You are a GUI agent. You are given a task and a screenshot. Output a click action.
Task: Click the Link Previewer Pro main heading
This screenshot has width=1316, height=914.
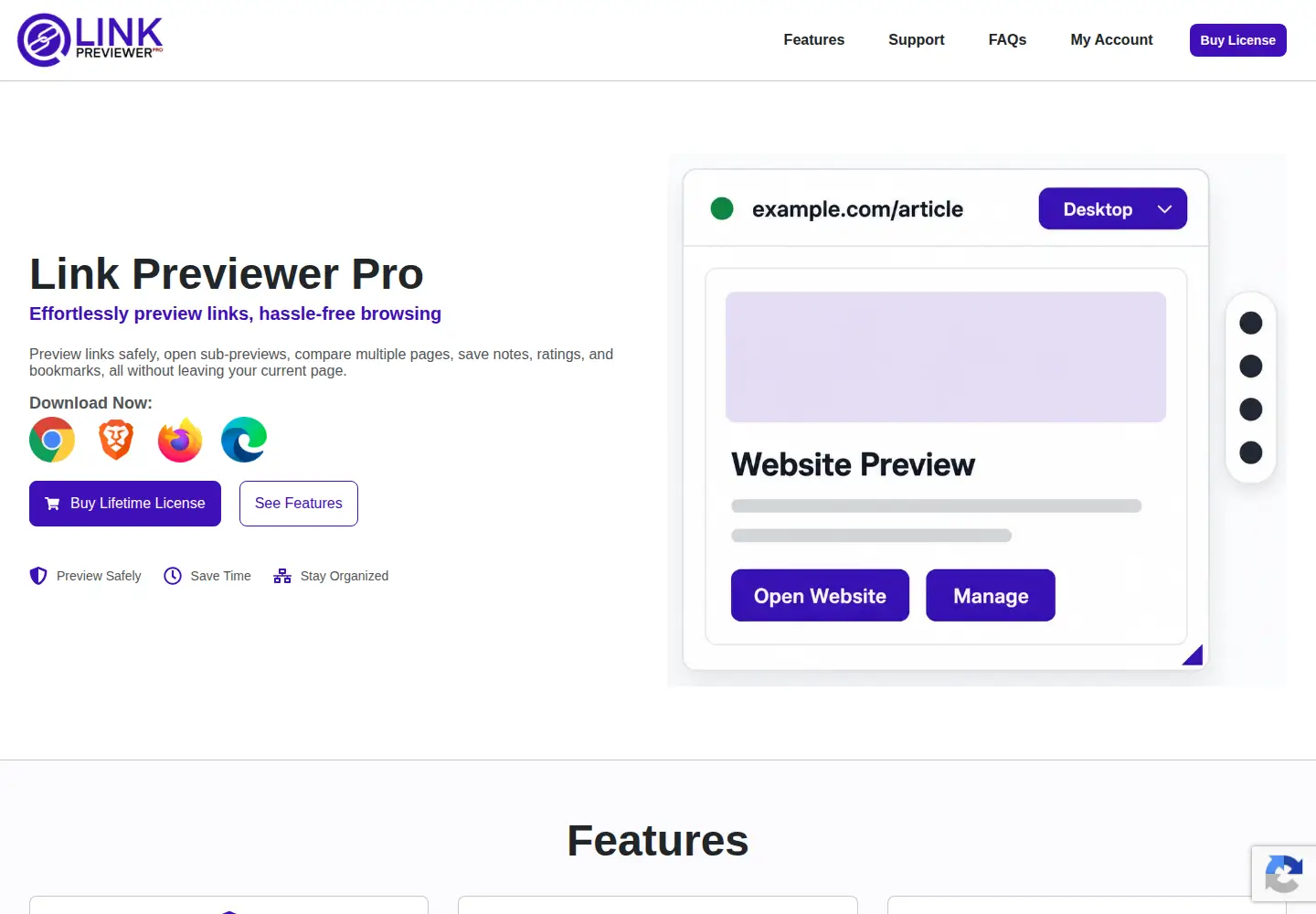point(227,273)
